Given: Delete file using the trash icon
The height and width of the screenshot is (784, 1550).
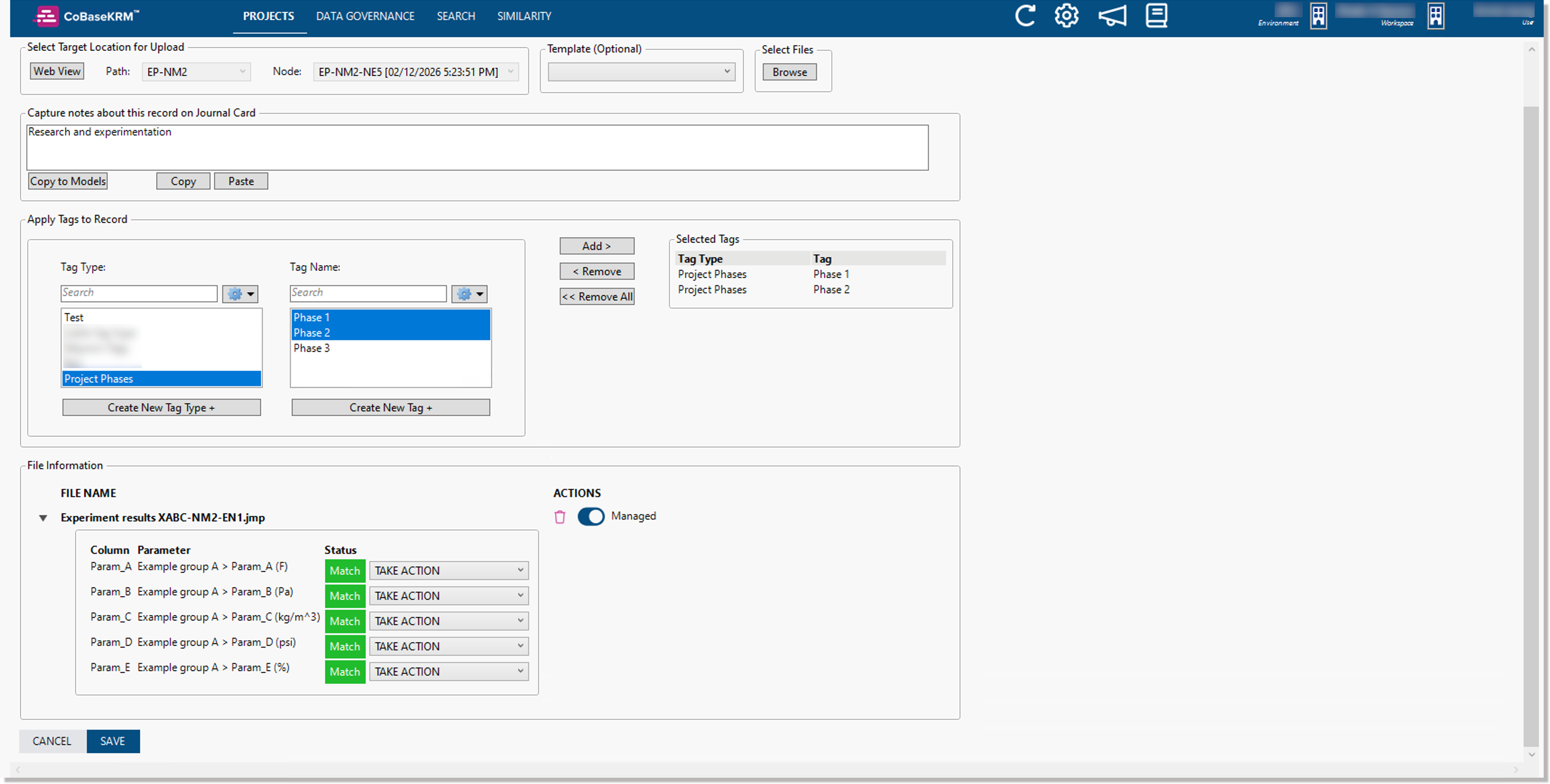Looking at the screenshot, I should coord(560,517).
